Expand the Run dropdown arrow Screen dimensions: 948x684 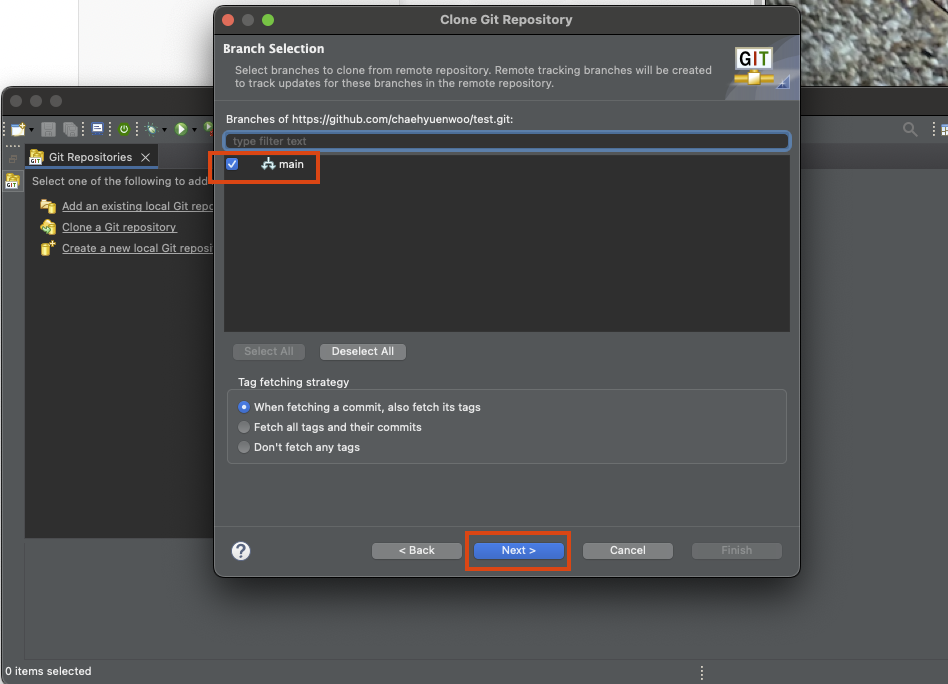tap(194, 129)
